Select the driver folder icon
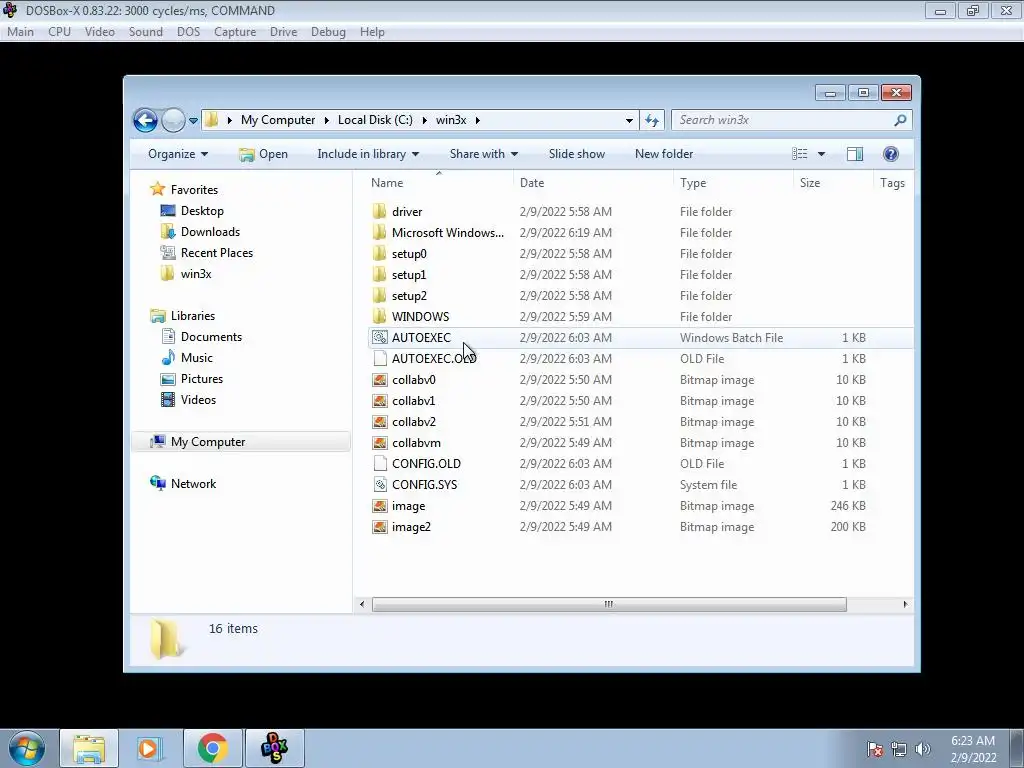The width and height of the screenshot is (1024, 768). pos(379,212)
